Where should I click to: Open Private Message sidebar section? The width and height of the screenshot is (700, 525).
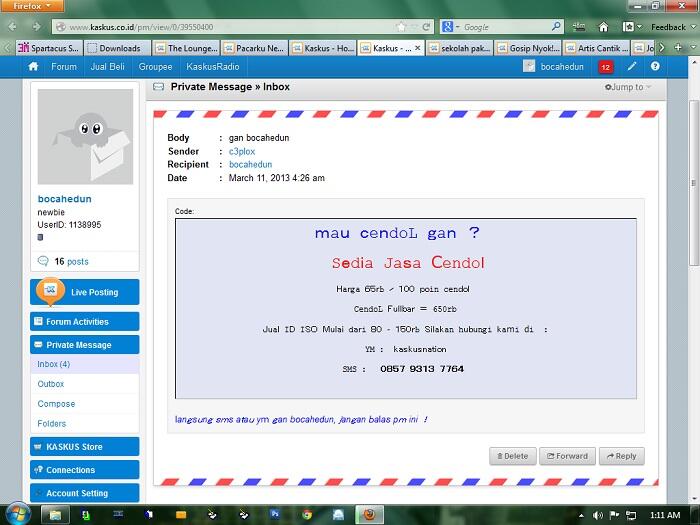[84, 345]
